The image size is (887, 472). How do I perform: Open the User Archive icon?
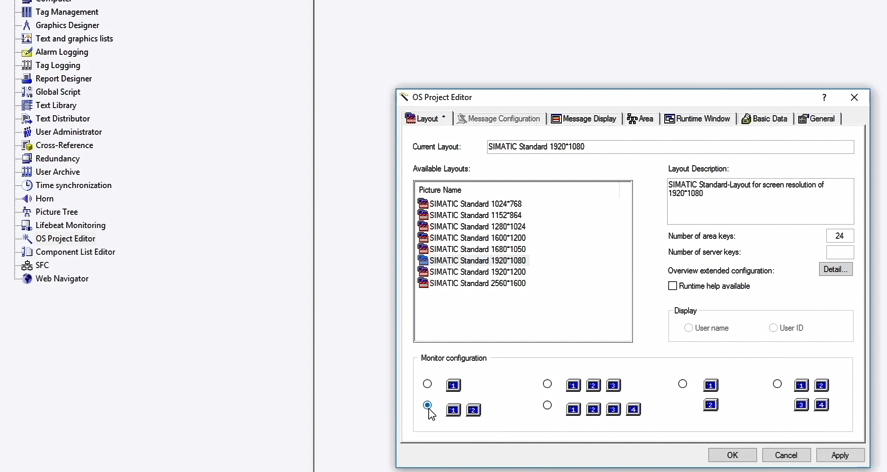coord(27,172)
